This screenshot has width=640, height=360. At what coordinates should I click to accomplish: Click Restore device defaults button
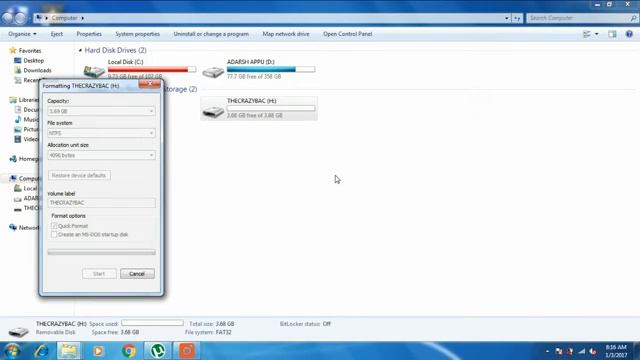79,176
